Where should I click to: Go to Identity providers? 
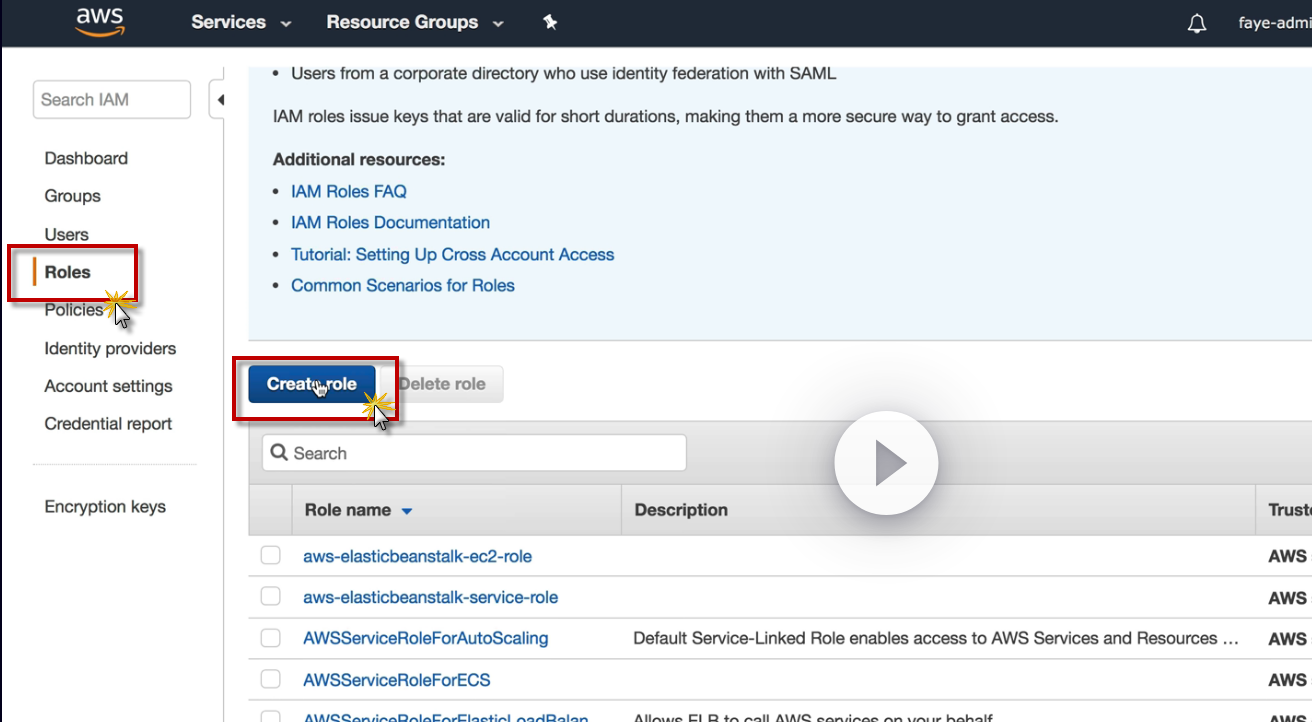[x=110, y=348]
